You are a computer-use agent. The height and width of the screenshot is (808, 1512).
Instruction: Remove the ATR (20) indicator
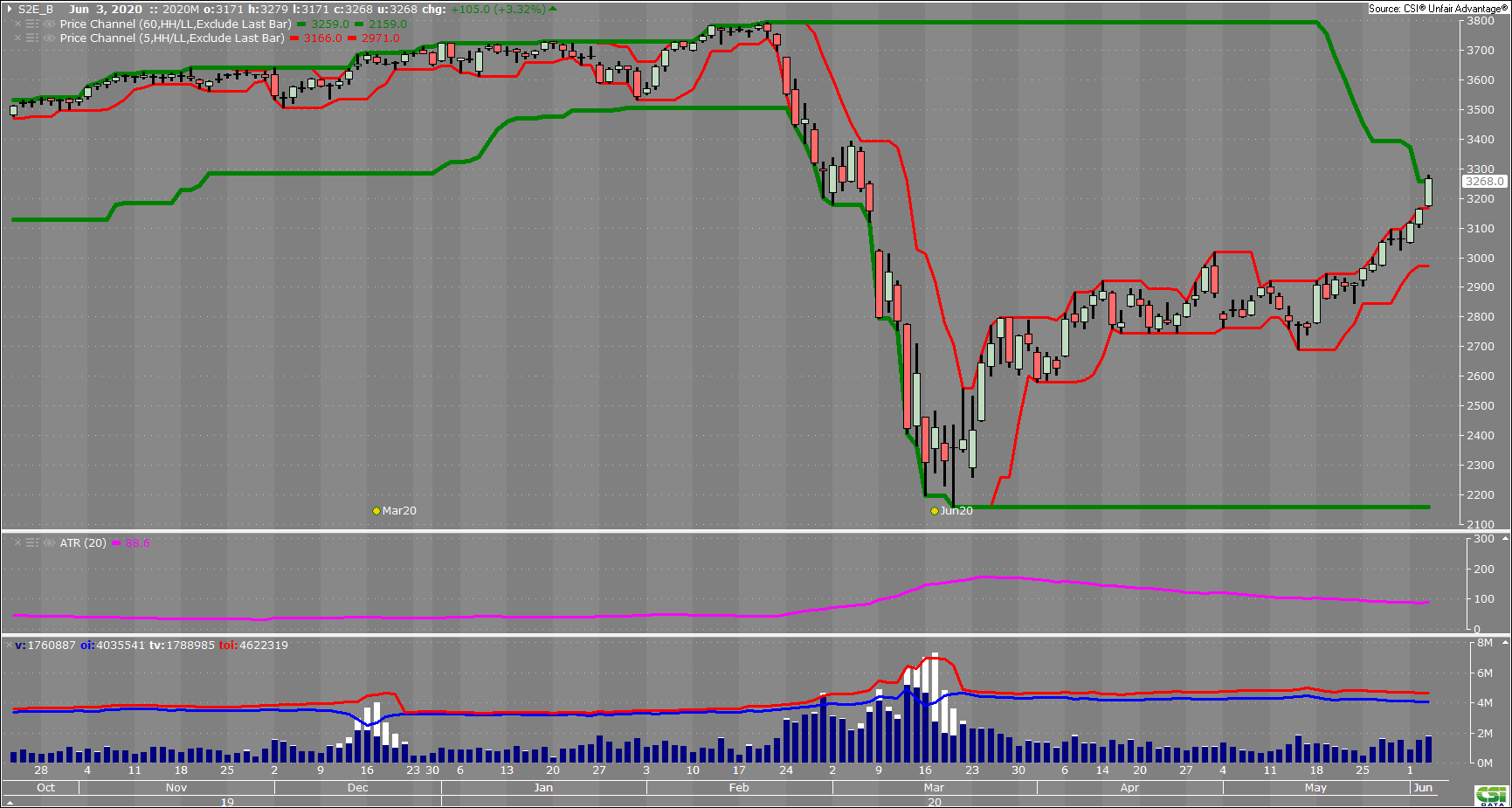click(x=17, y=542)
